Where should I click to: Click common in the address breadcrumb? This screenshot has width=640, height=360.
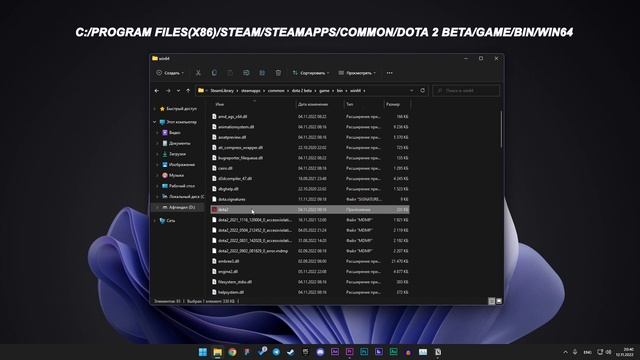[276, 91]
